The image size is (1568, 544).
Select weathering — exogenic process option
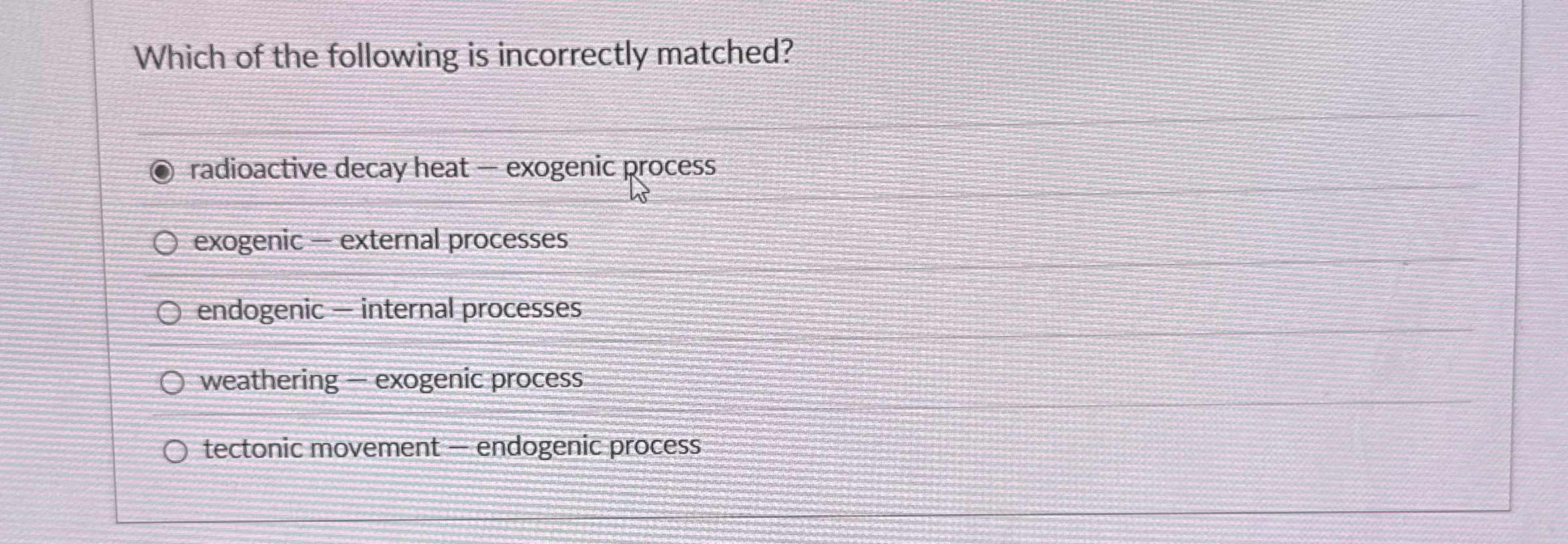click(174, 380)
